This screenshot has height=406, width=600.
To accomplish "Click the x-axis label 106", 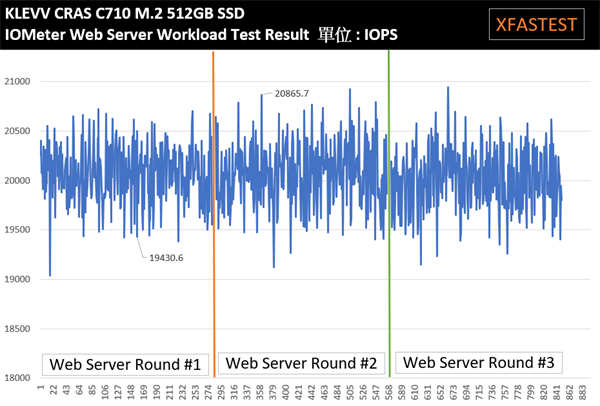I will (x=105, y=393).
